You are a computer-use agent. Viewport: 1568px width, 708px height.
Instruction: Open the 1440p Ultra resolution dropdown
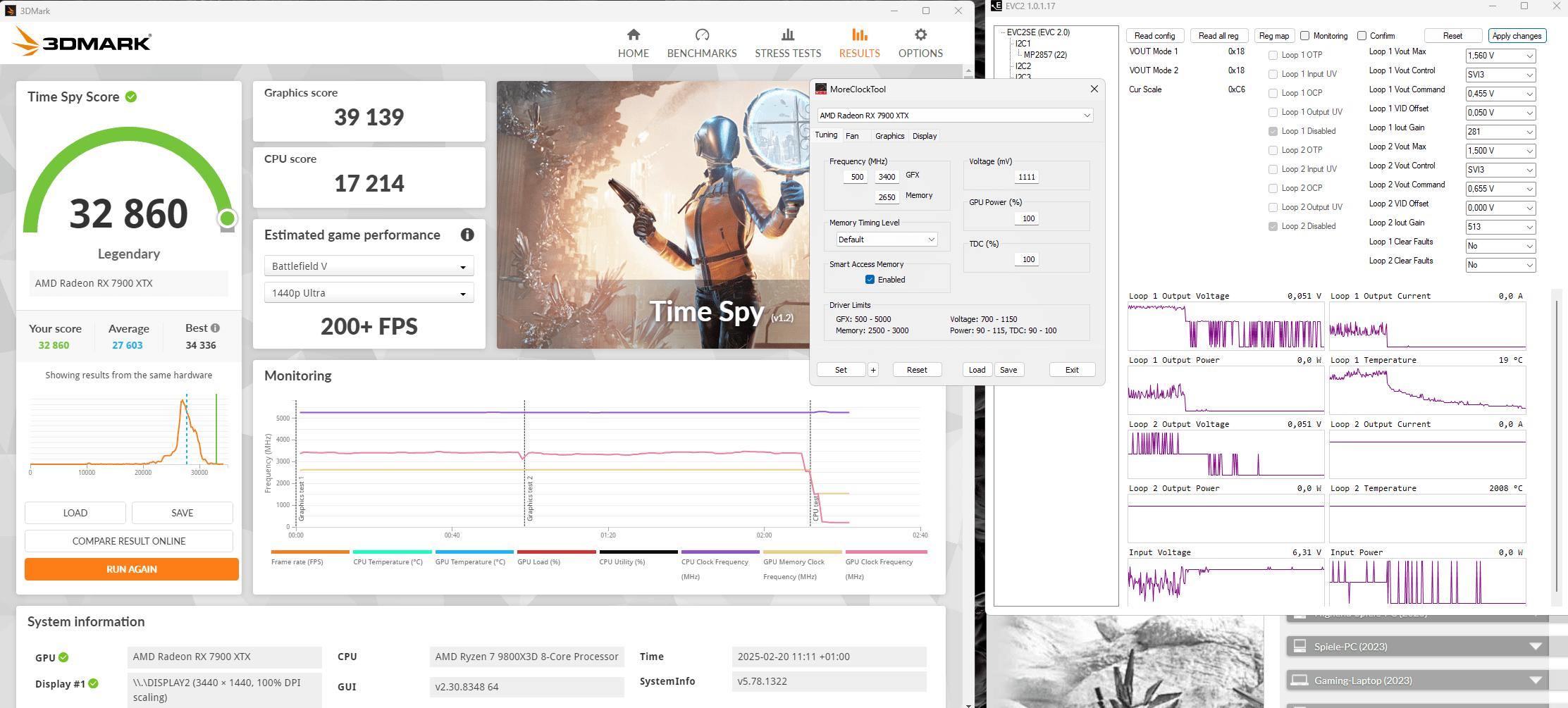pyautogui.click(x=369, y=293)
